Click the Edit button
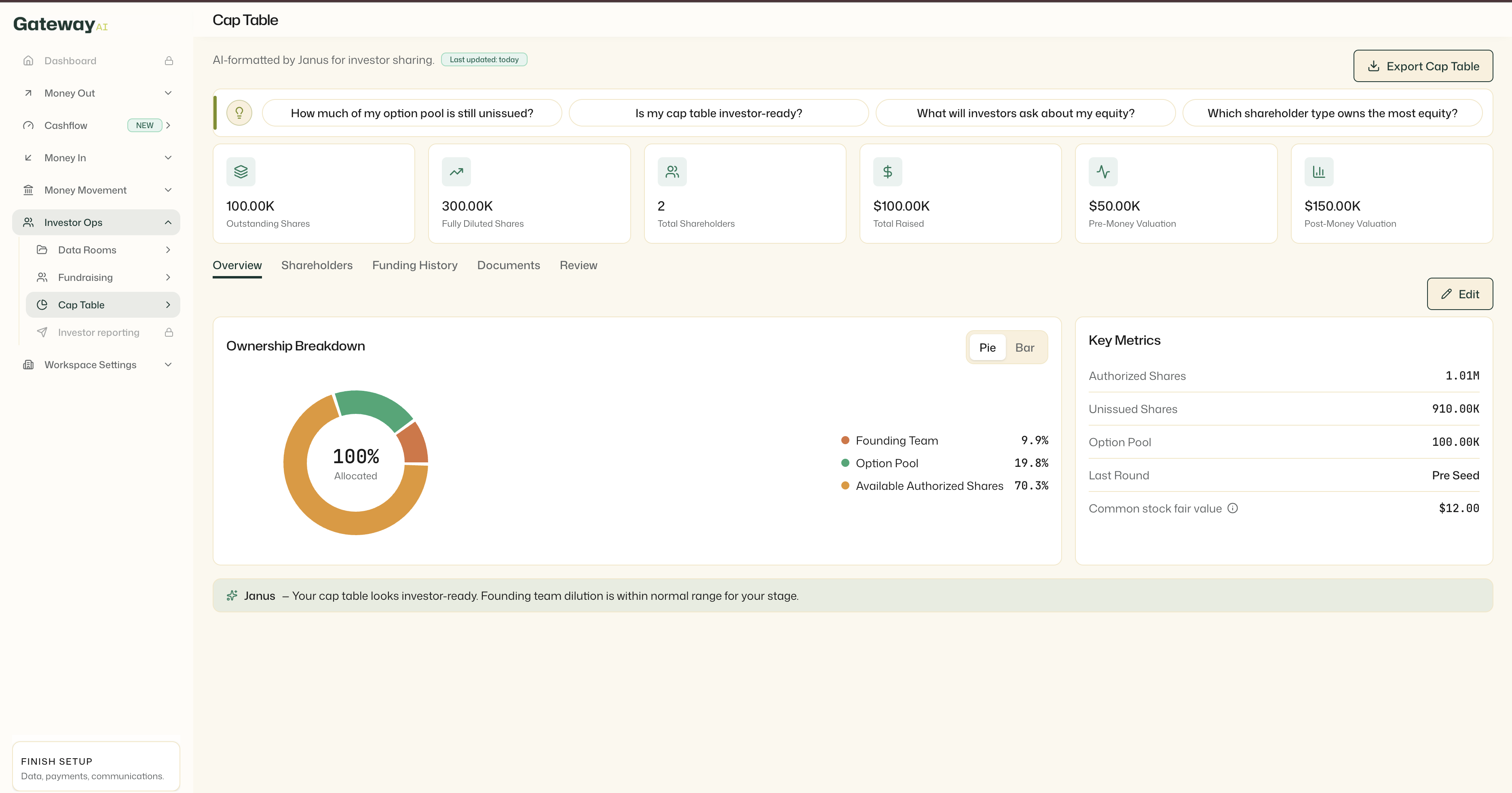Screen dimensions: 1512x793 point(1460,293)
